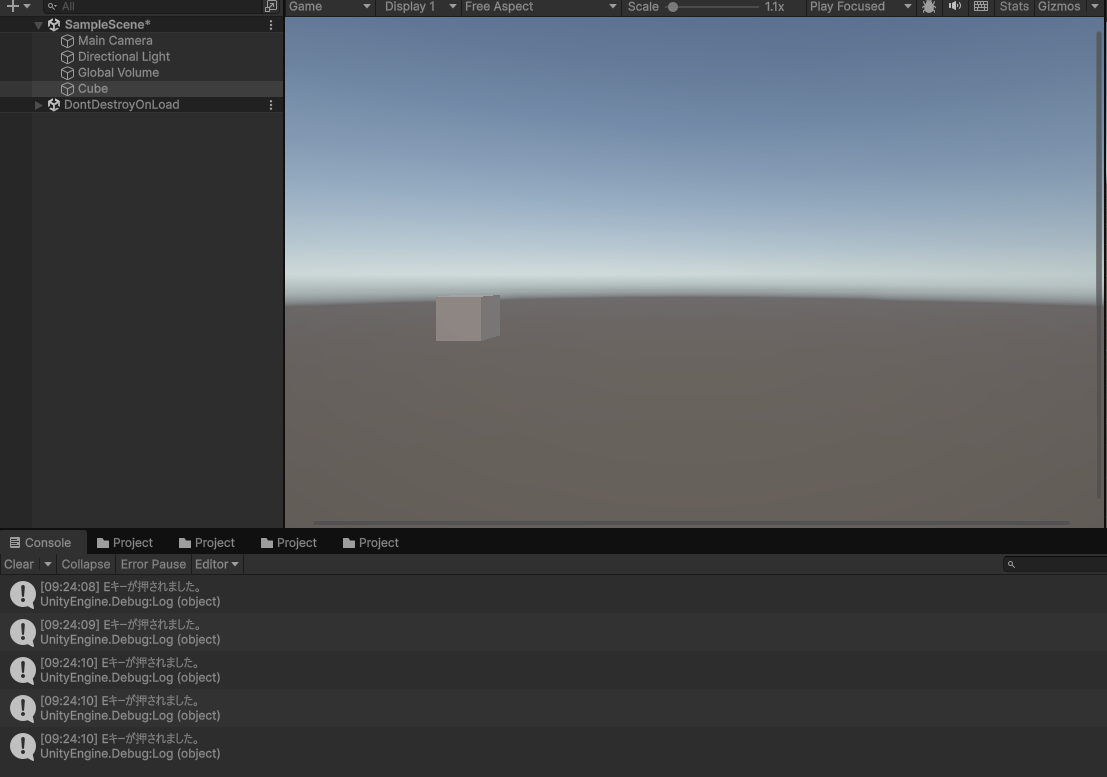The width and height of the screenshot is (1107, 777).
Task: Open the Play Focused dropdown
Action: point(860,6)
